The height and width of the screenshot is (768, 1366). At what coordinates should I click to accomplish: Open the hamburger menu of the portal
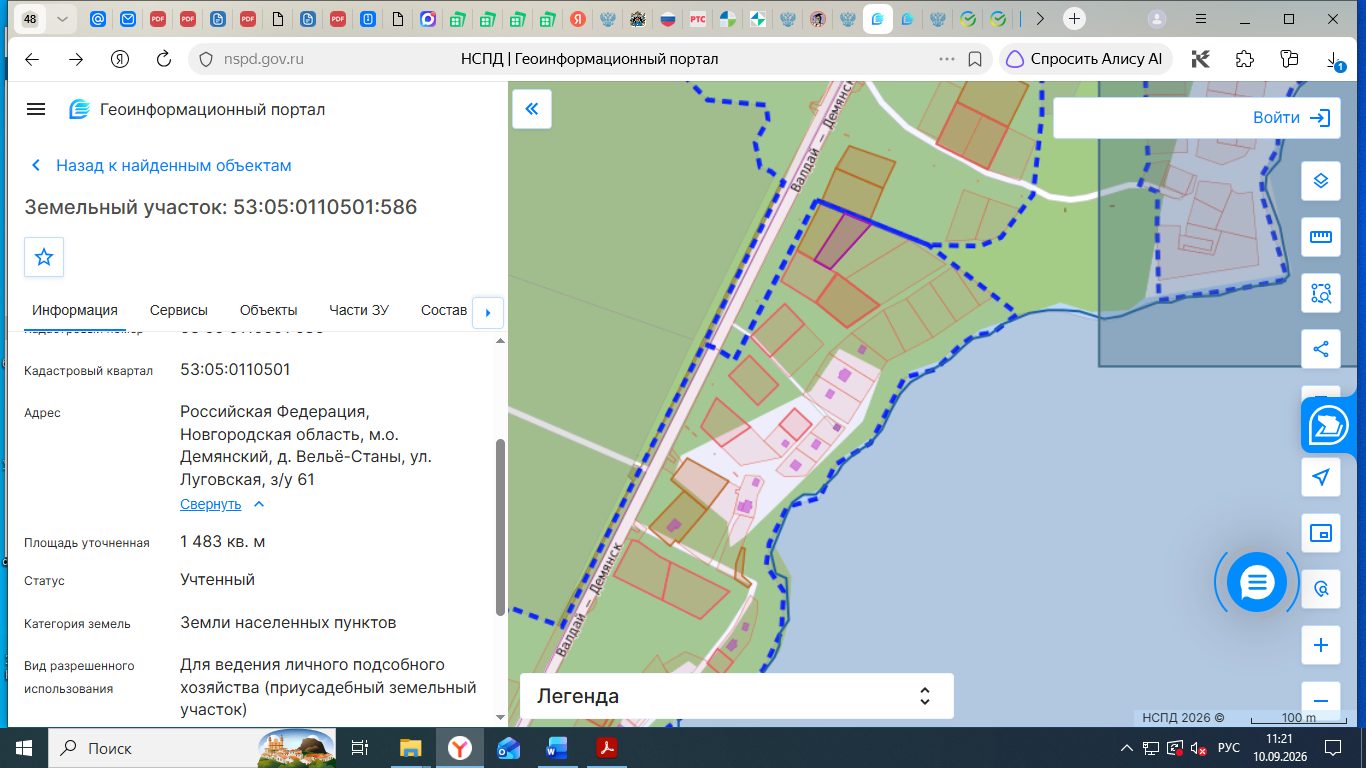36,109
